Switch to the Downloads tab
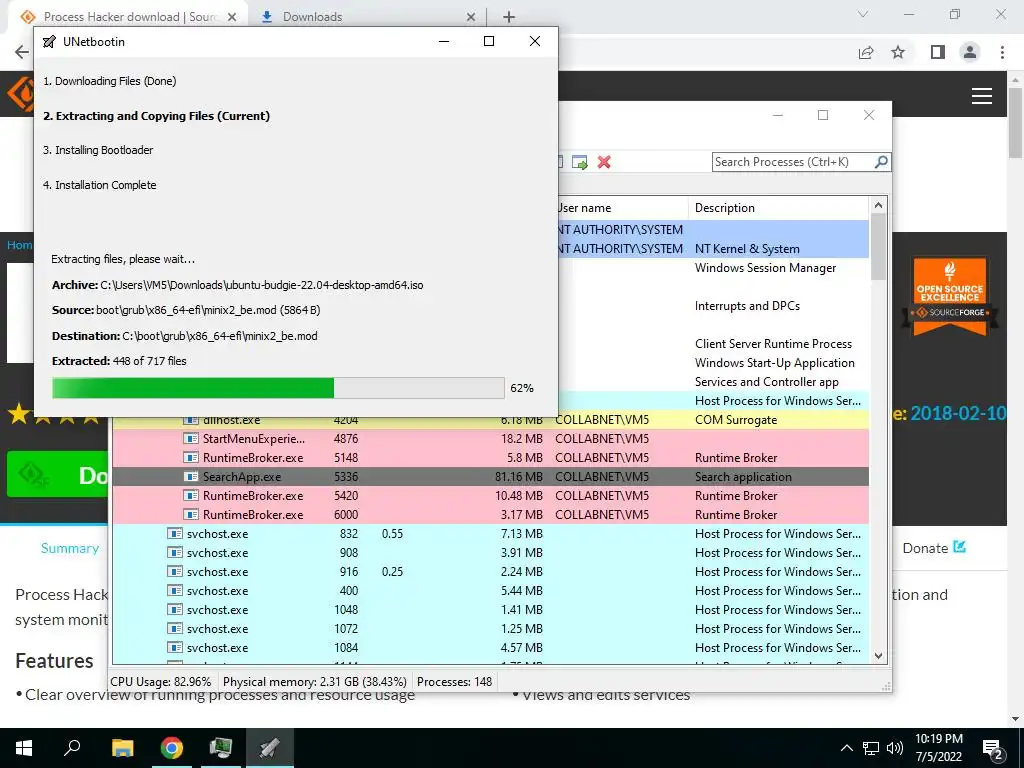The width and height of the screenshot is (1024, 768). coord(366,17)
